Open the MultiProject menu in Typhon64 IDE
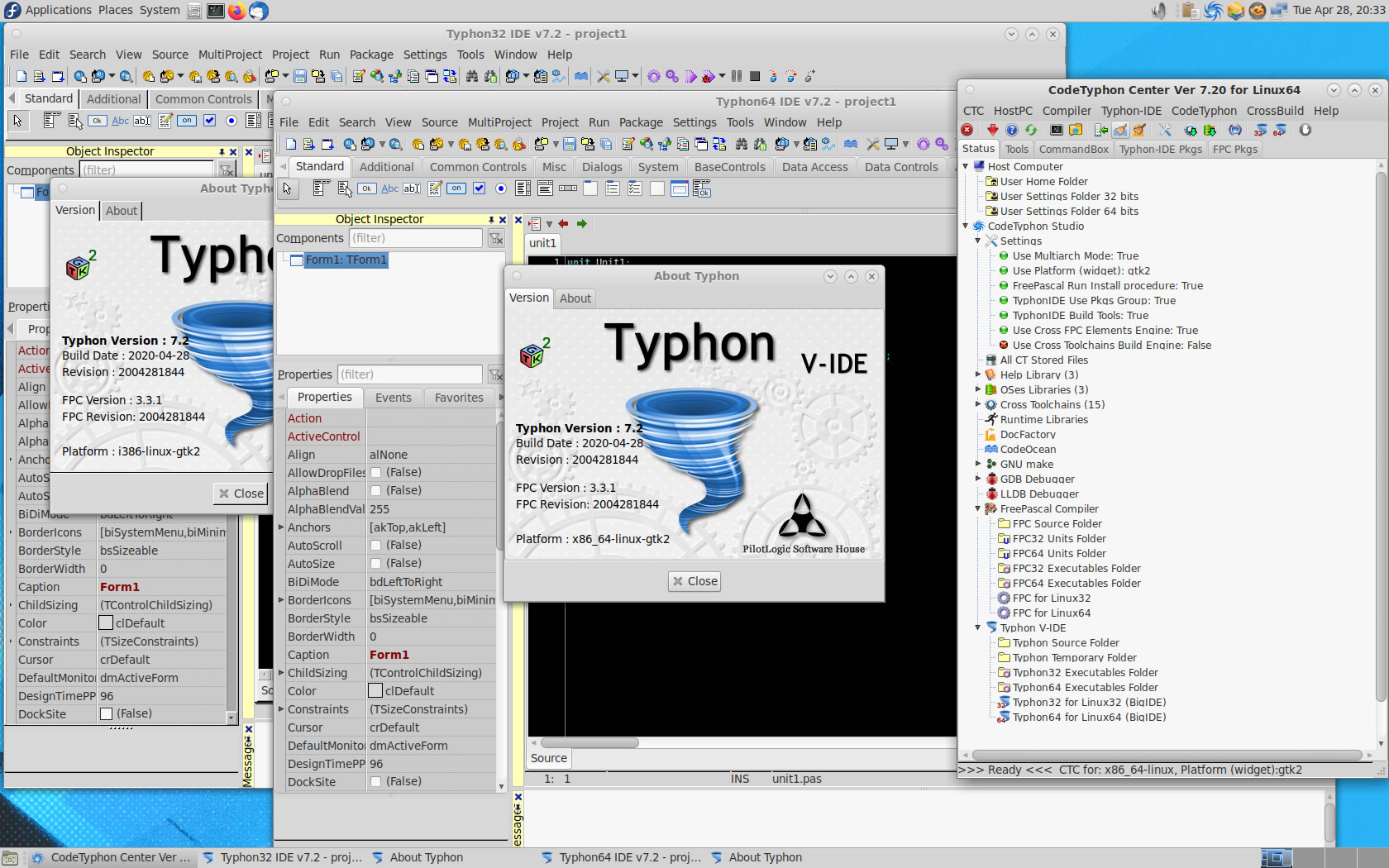Image resolution: width=1389 pixels, height=868 pixels. [x=499, y=122]
